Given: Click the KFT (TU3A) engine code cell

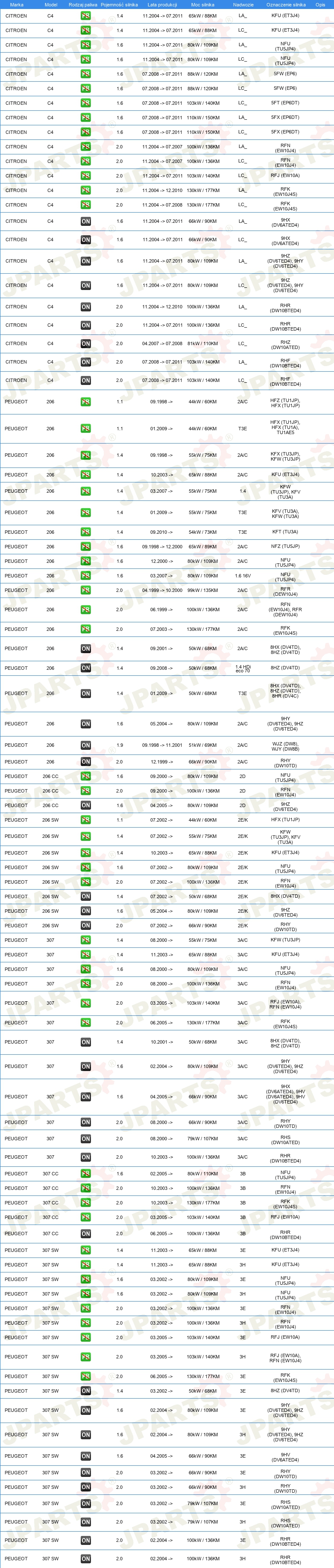Looking at the screenshot, I should pyautogui.click(x=285, y=532).
